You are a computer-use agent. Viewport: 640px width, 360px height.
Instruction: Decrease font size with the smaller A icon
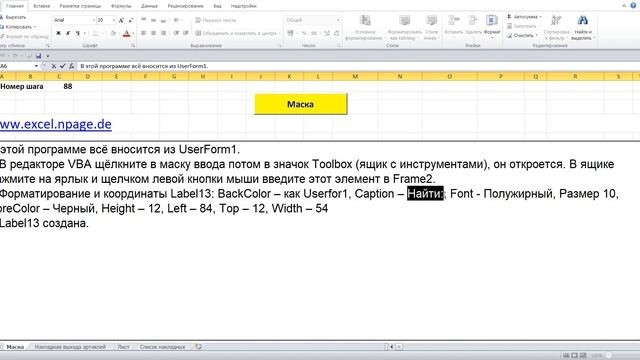(x=131, y=20)
